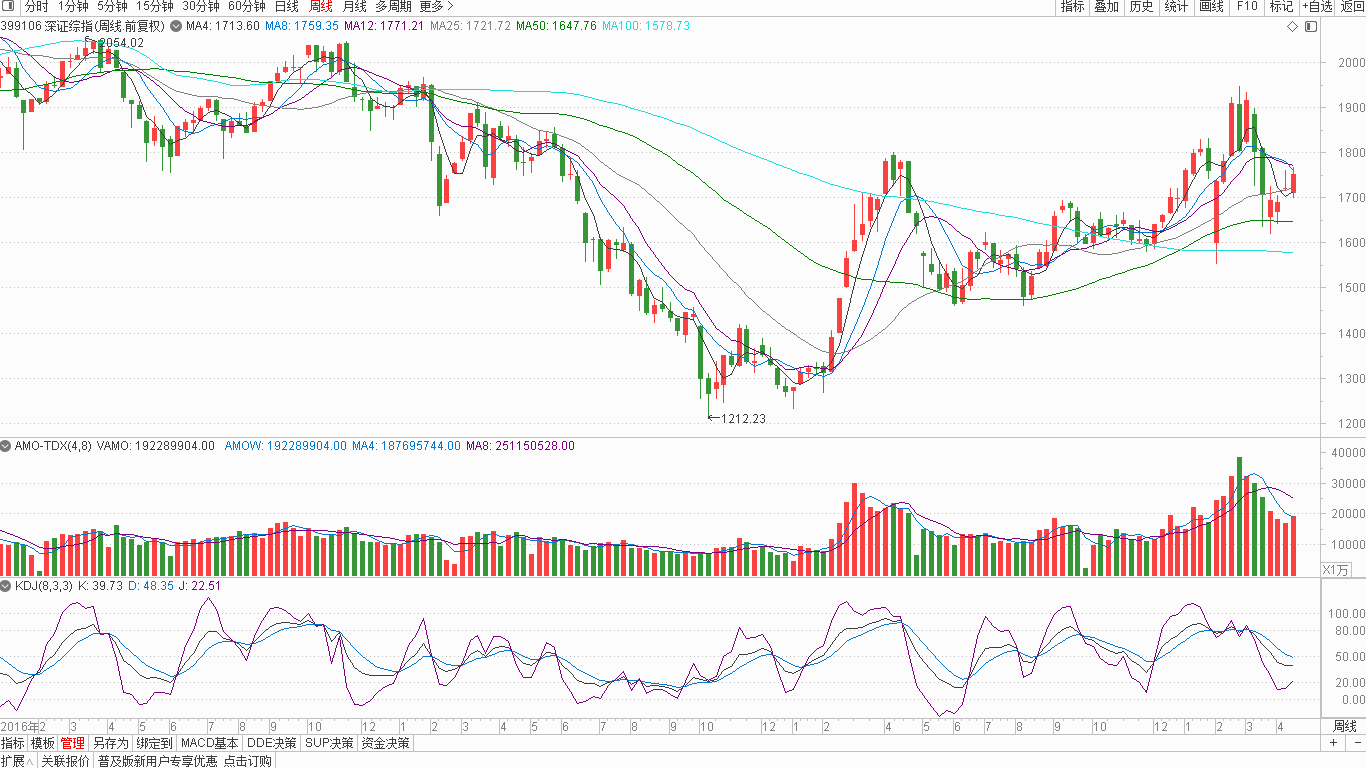Switch to MACD基本 template
Screen dimensions: 1366x768
pos(210,743)
